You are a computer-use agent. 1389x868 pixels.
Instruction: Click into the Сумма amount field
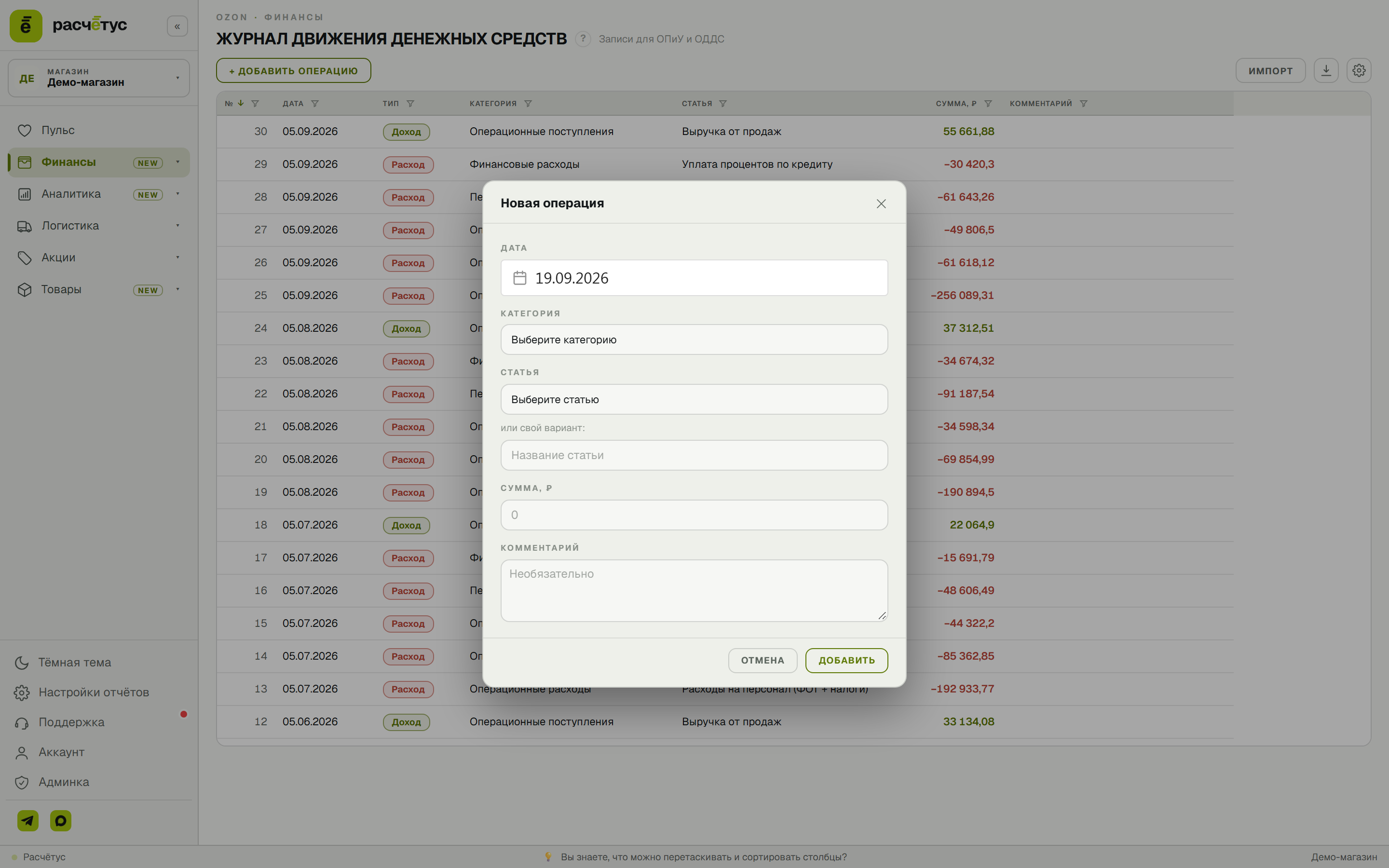tap(694, 515)
